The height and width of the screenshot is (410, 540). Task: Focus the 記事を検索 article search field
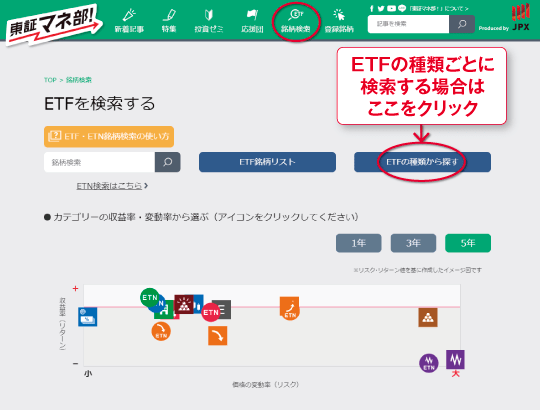click(408, 24)
